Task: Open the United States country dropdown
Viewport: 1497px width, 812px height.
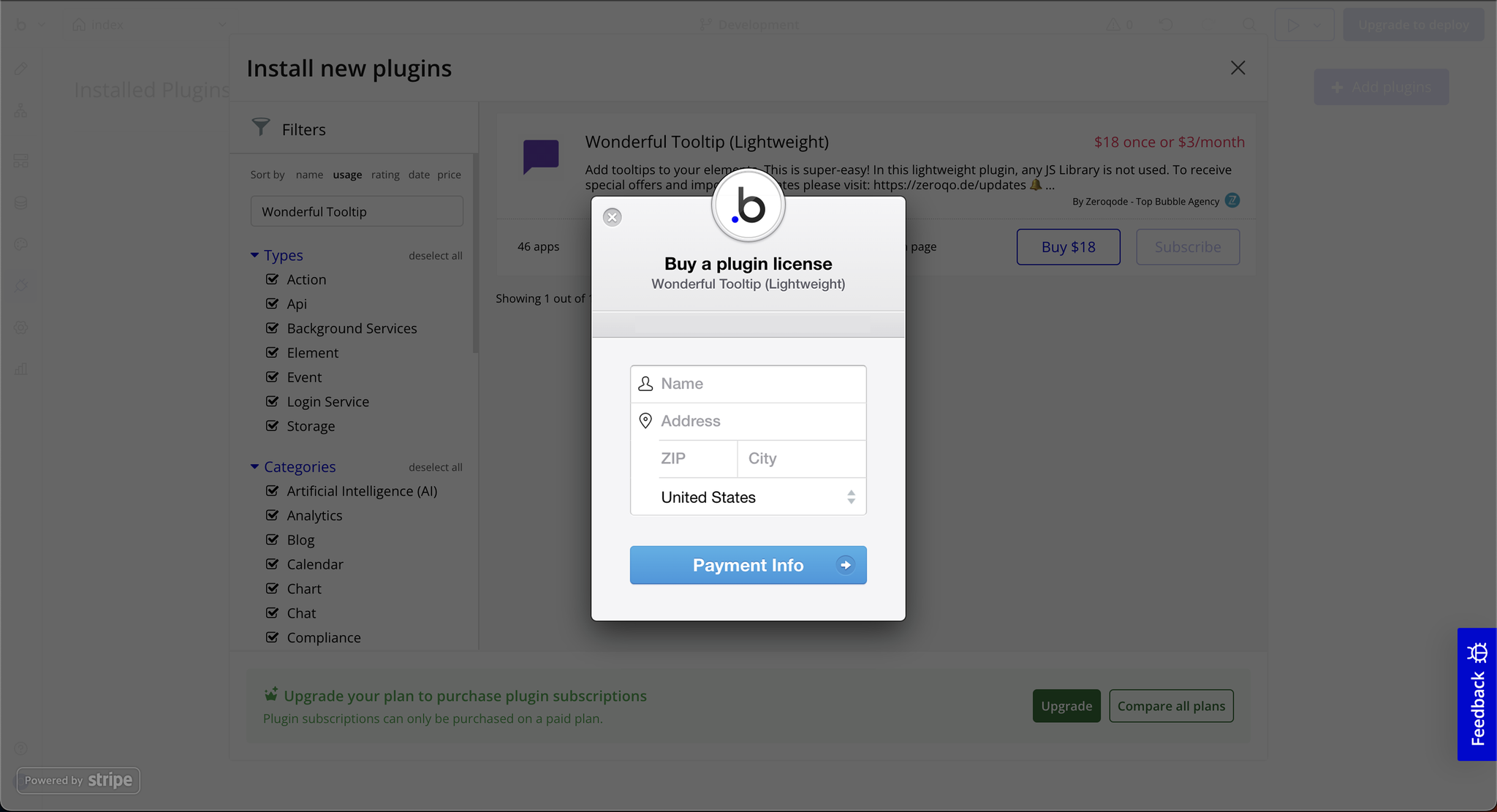Action: (748, 497)
